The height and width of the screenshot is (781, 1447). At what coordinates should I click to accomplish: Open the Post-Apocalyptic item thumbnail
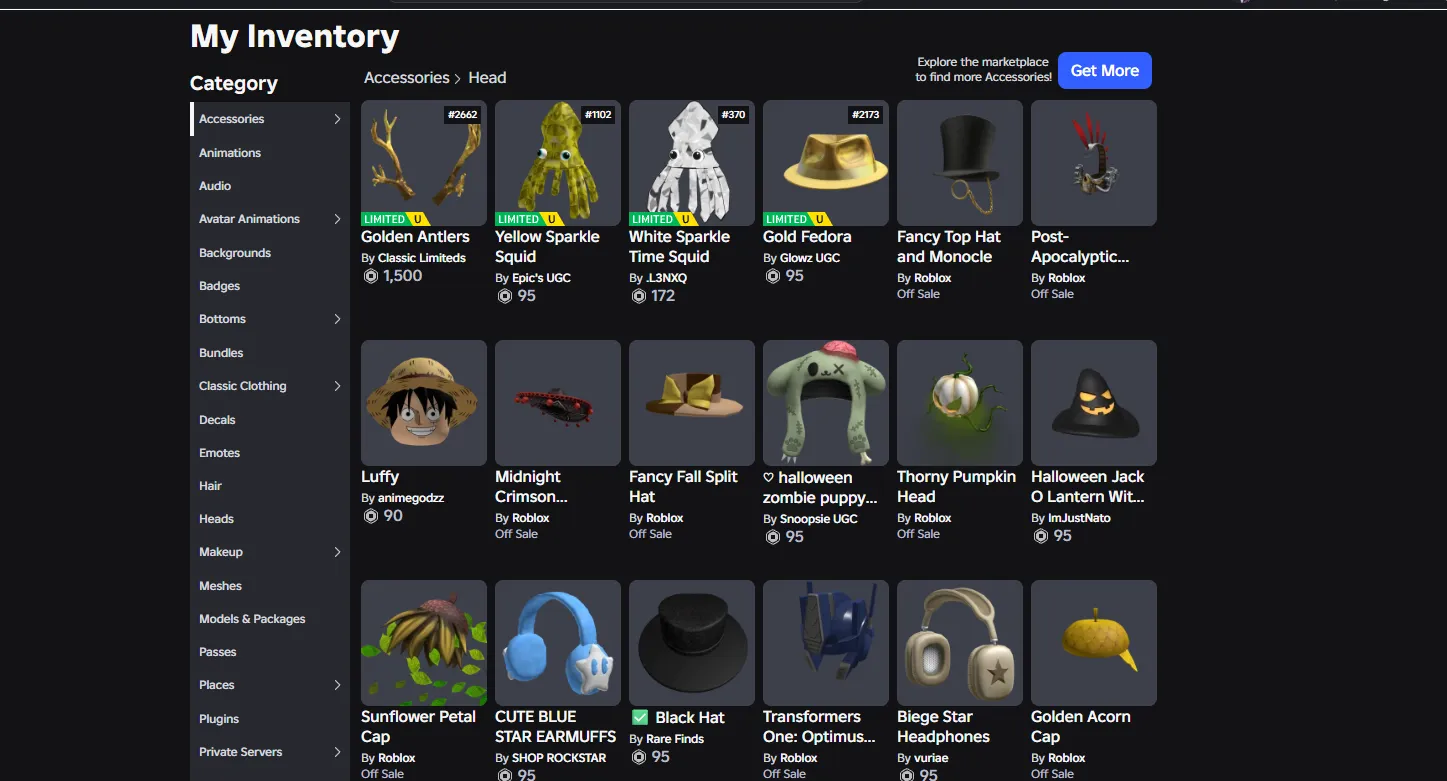(x=1094, y=163)
